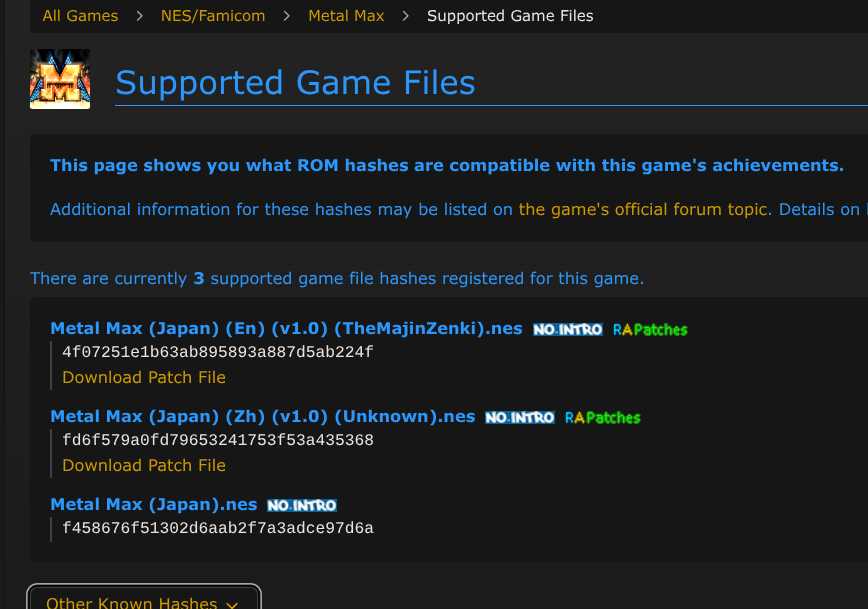Open the Metal Max breadcrumb link

click(x=346, y=16)
